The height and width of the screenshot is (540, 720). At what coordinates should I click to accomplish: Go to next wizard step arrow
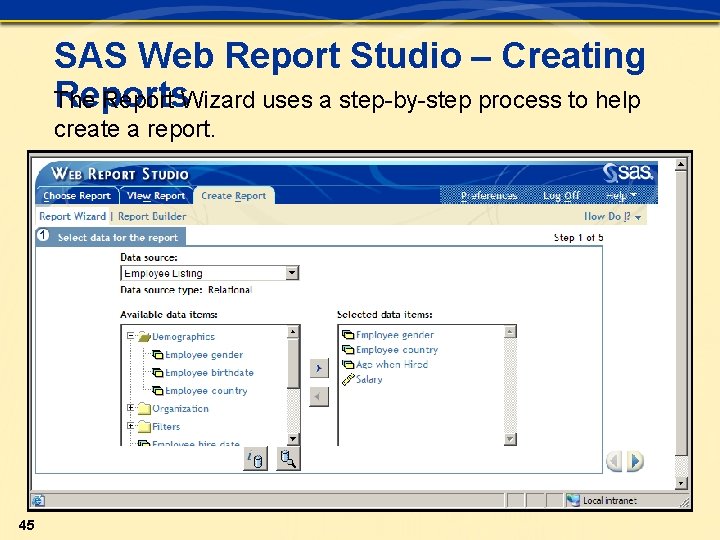636,461
